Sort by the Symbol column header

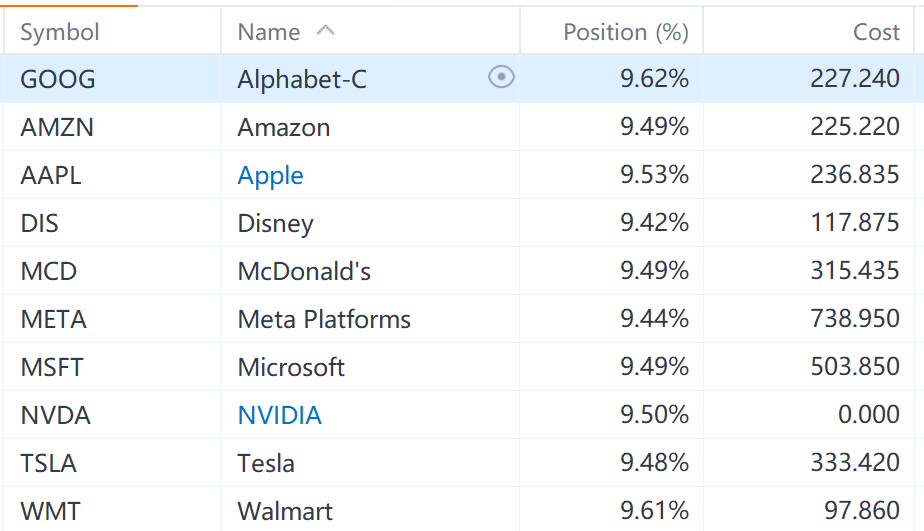click(60, 32)
